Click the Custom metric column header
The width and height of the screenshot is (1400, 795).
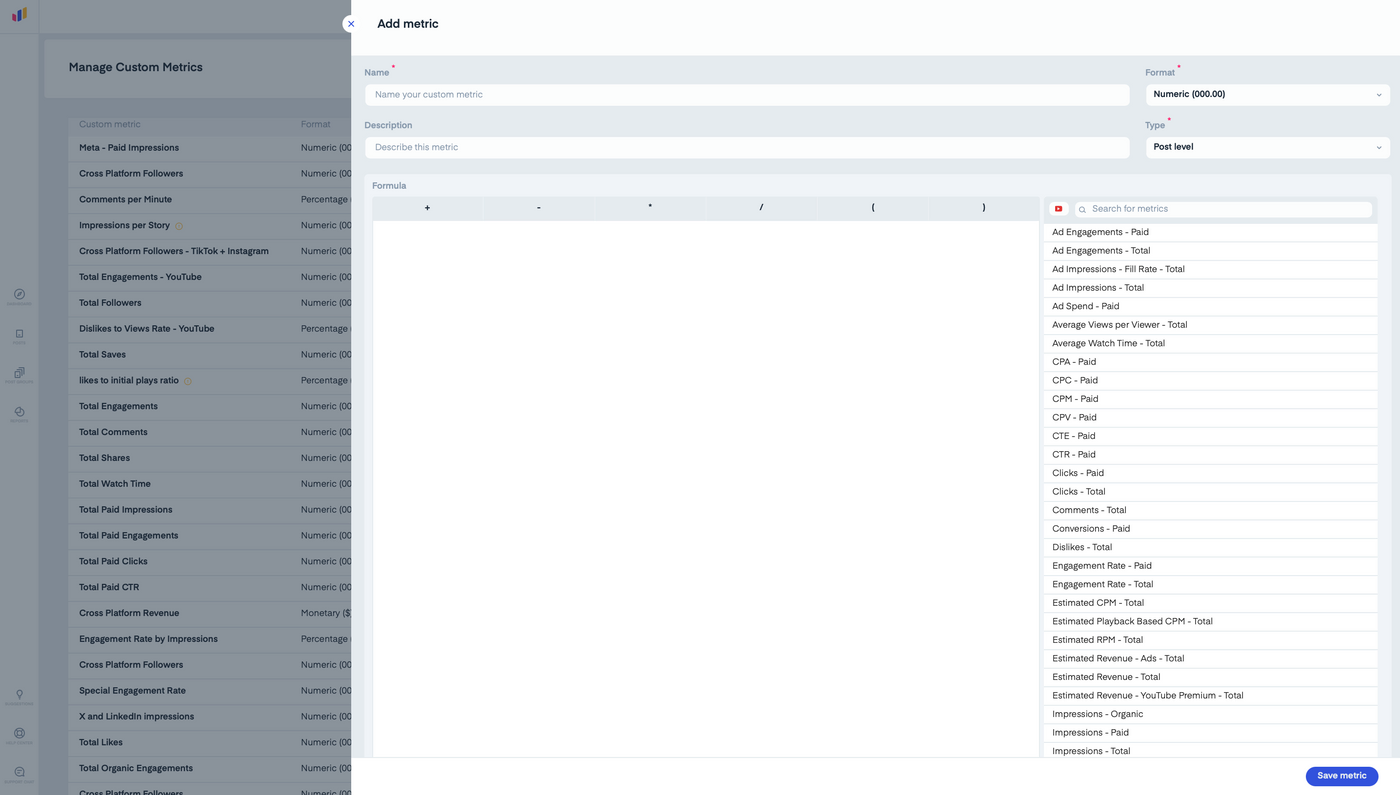[110, 125]
